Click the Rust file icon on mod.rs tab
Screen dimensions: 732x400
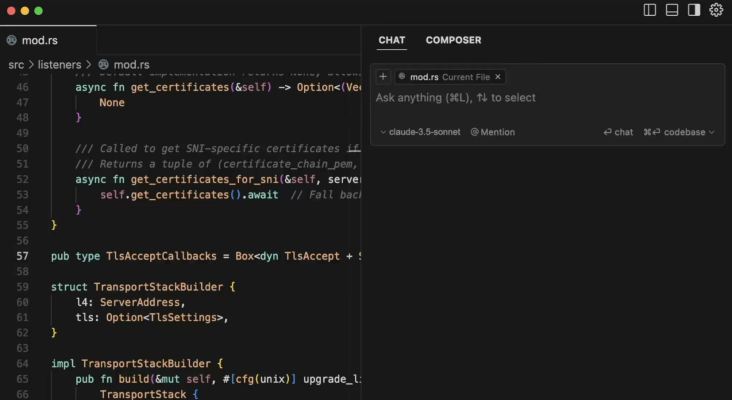(x=12, y=40)
